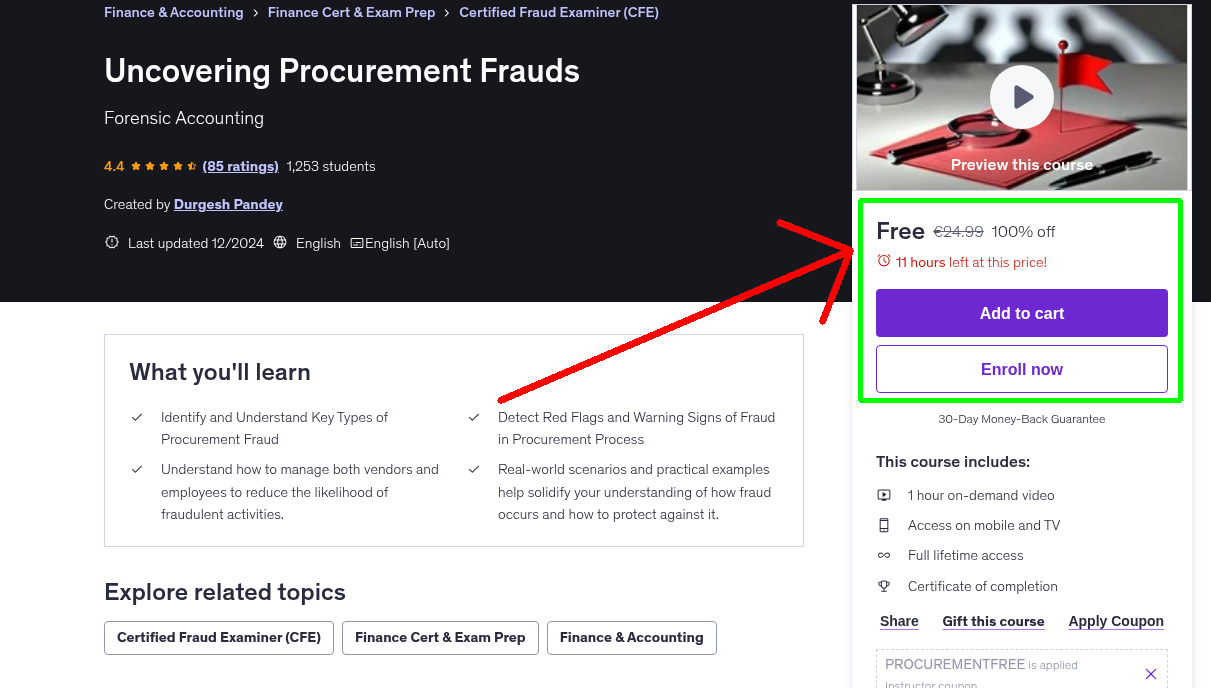Viewport: 1211px width, 688px height.
Task: Click the alarm clock icon near price
Action: (x=883, y=261)
